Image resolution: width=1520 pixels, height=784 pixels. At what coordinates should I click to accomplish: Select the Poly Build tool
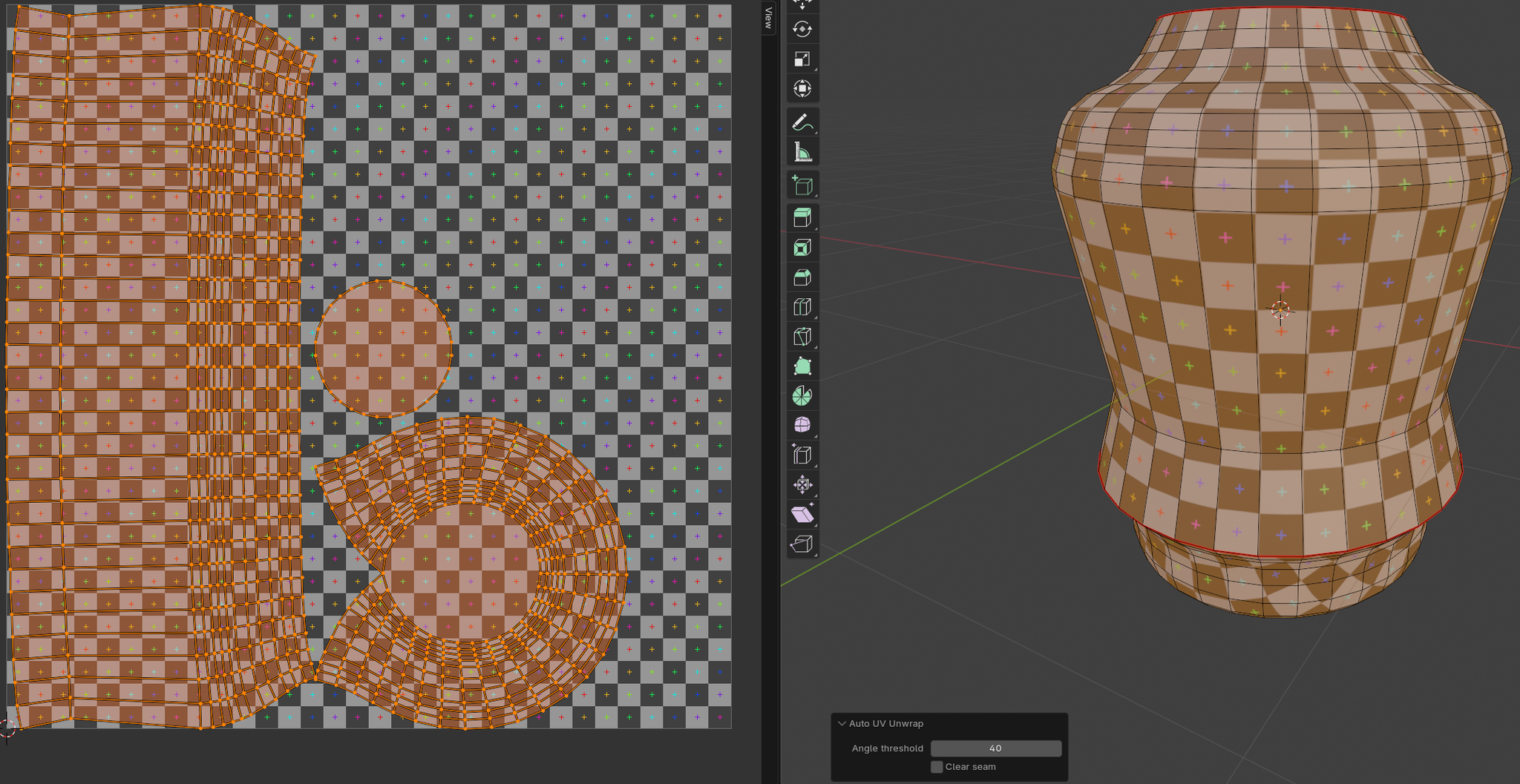[x=802, y=366]
